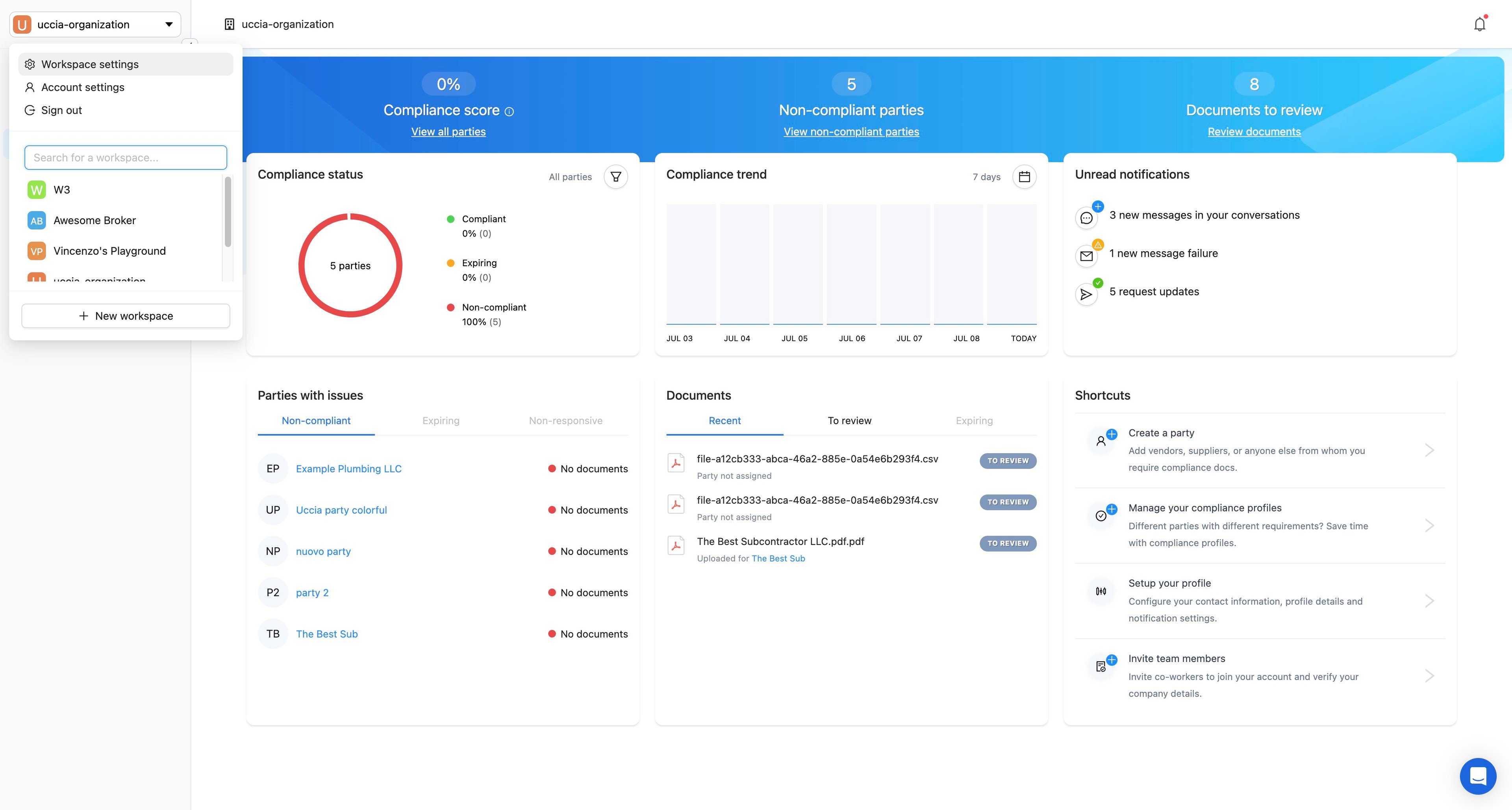Image resolution: width=1512 pixels, height=810 pixels.
Task: Click PDF icon of The Best Subcontractor file
Action: [x=676, y=545]
